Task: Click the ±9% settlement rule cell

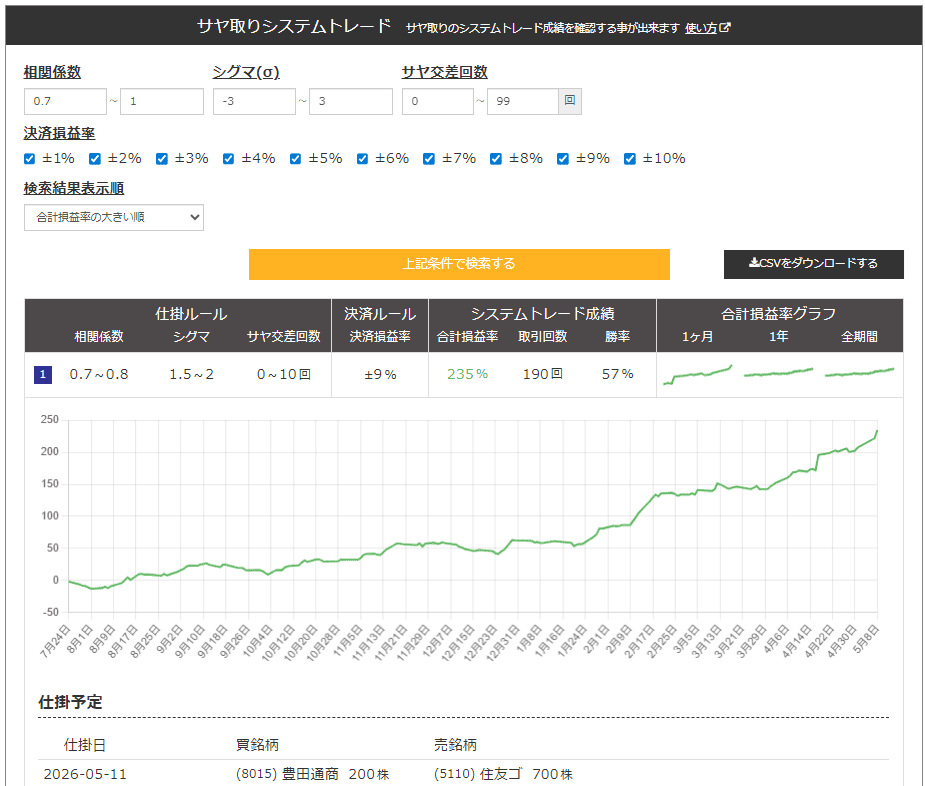Action: (380, 375)
